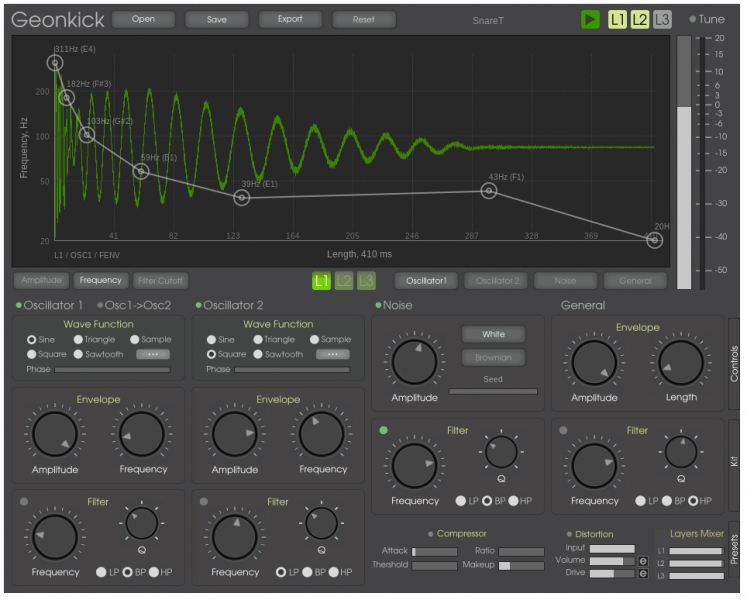The height and width of the screenshot is (600, 747).
Task: Select the 43Hz envelope point
Action: [x=489, y=191]
